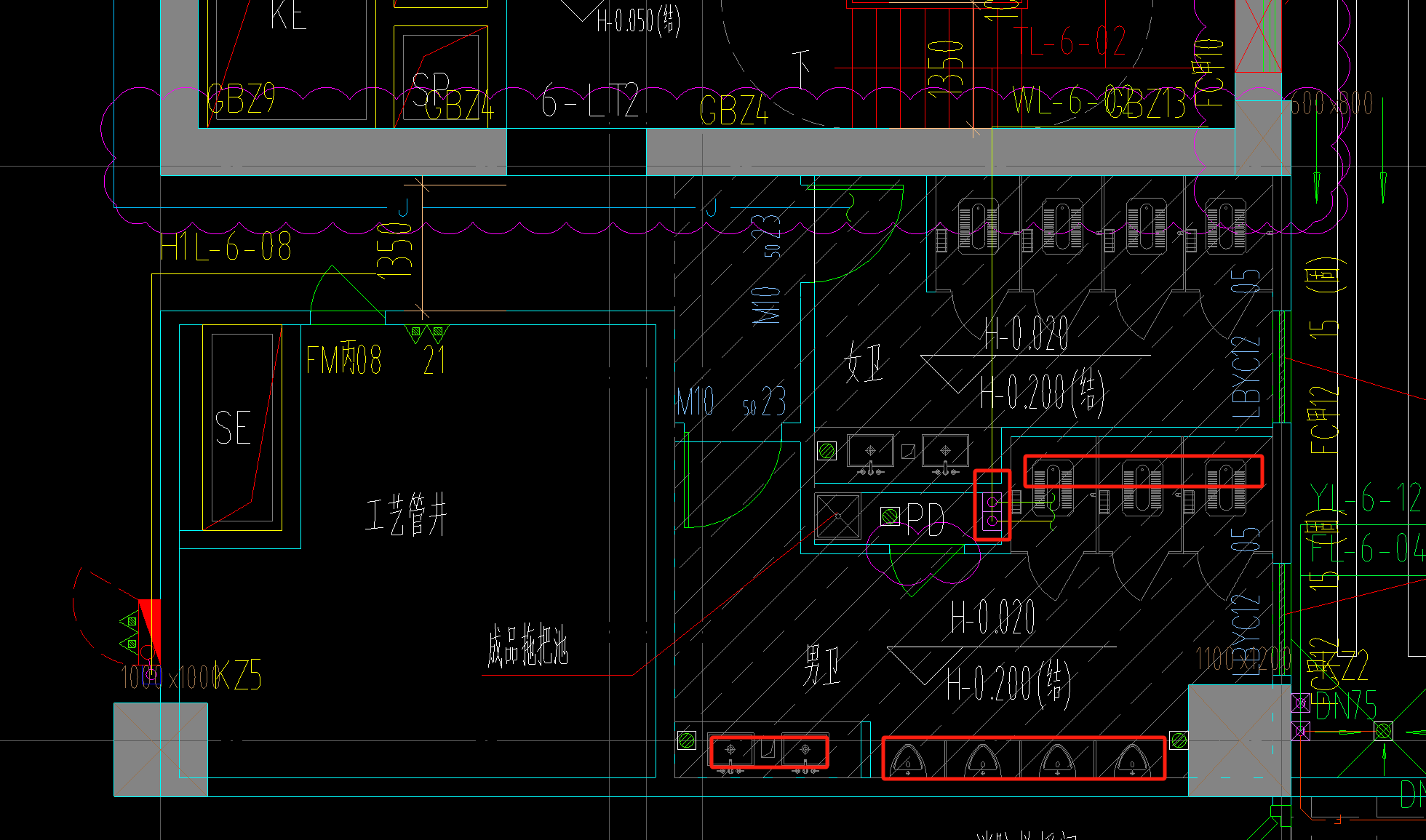Select the floor drain symbol beside PD
Viewport: 1426px width, 840px height.
890,516
